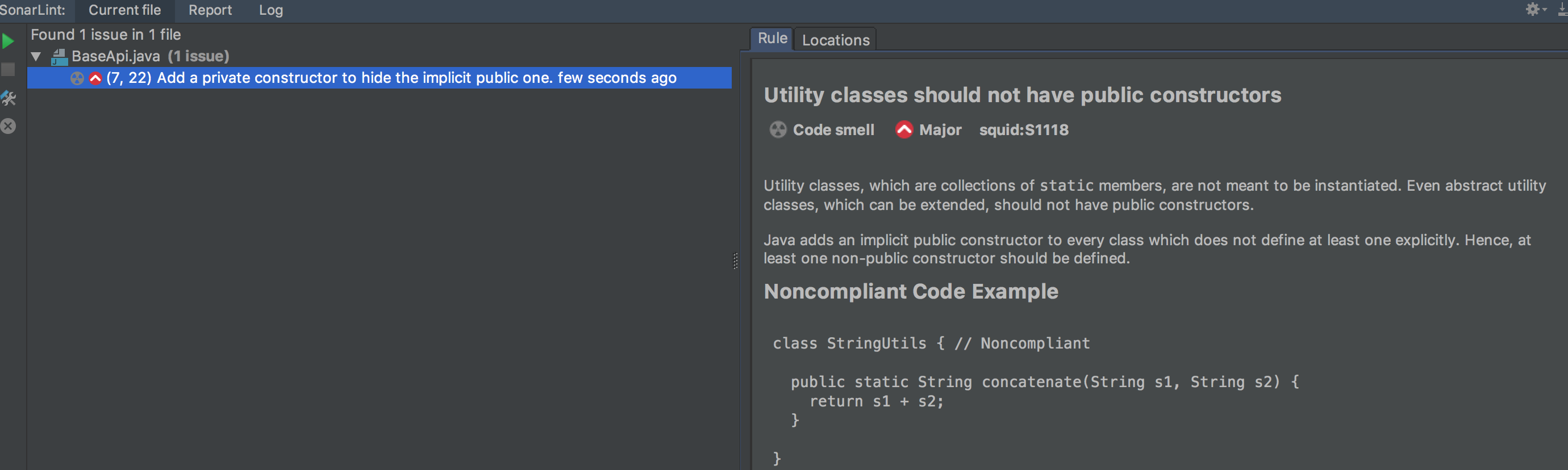Select the Current file tab
This screenshot has width=1568, height=470.
(x=125, y=10)
